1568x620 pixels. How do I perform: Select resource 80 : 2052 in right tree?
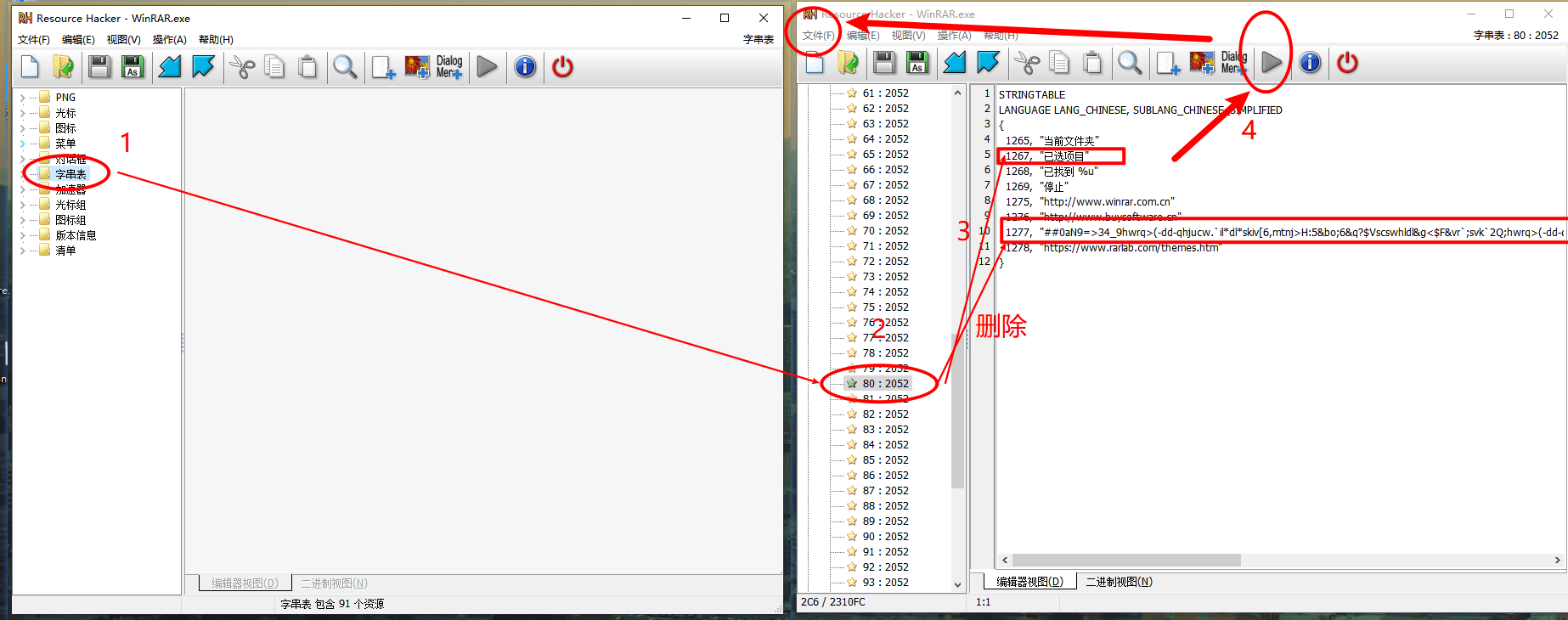885,384
